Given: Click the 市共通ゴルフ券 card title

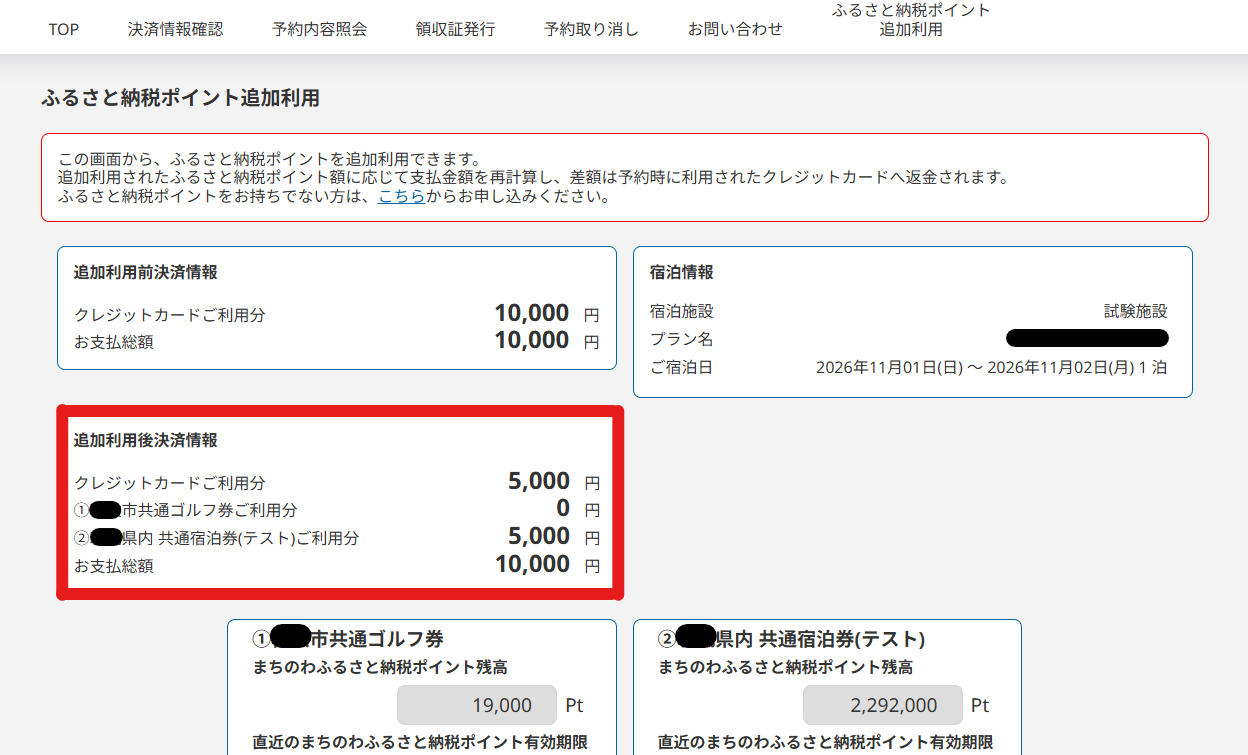Looking at the screenshot, I should 348,638.
